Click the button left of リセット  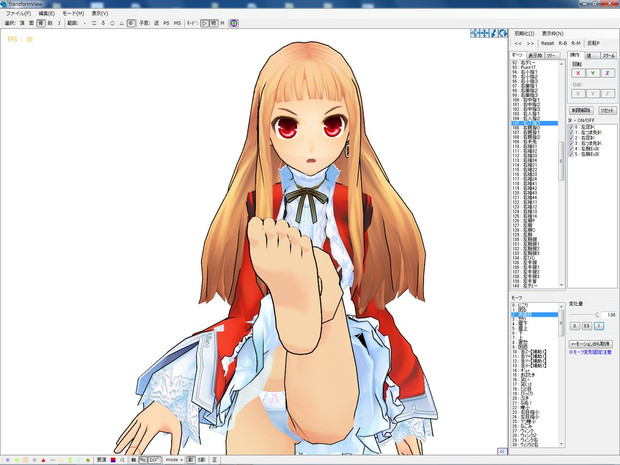(581, 110)
